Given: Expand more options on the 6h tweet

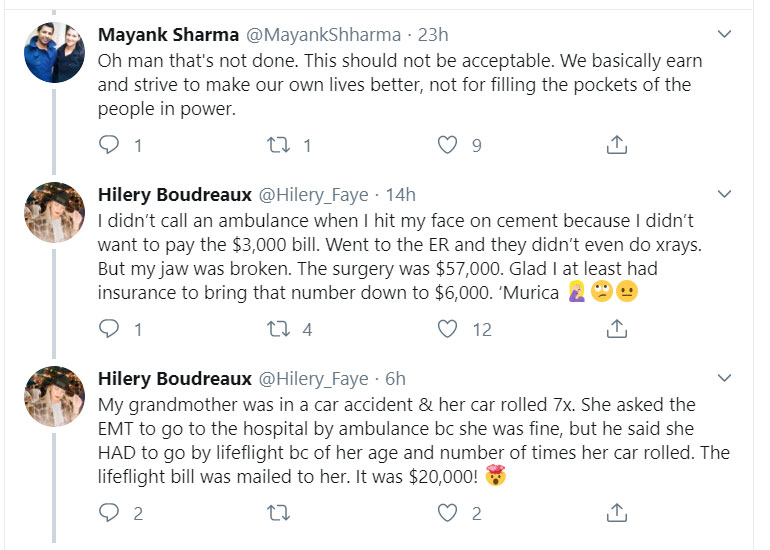Looking at the screenshot, I should tap(725, 377).
